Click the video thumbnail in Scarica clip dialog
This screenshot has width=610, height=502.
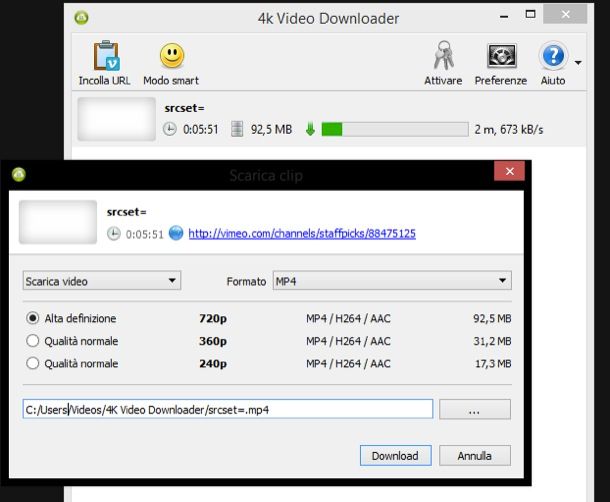click(58, 222)
